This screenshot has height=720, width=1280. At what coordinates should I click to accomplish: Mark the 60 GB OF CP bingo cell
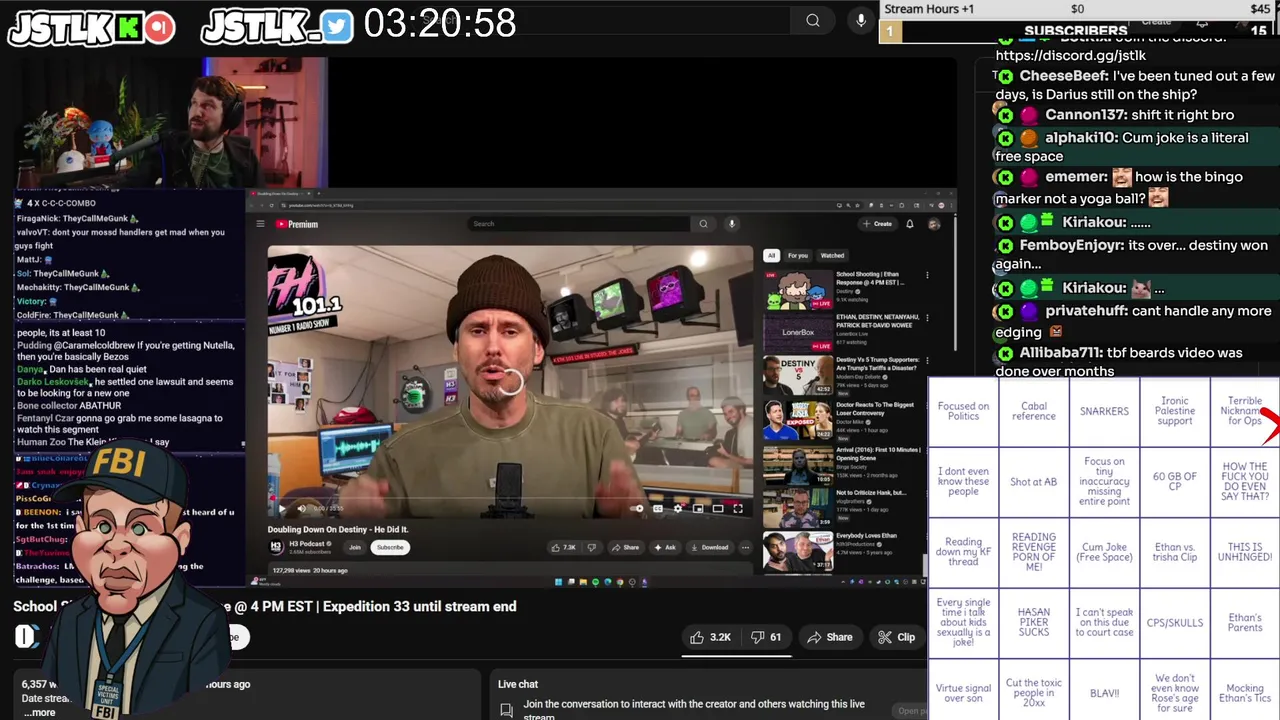coord(1175,481)
